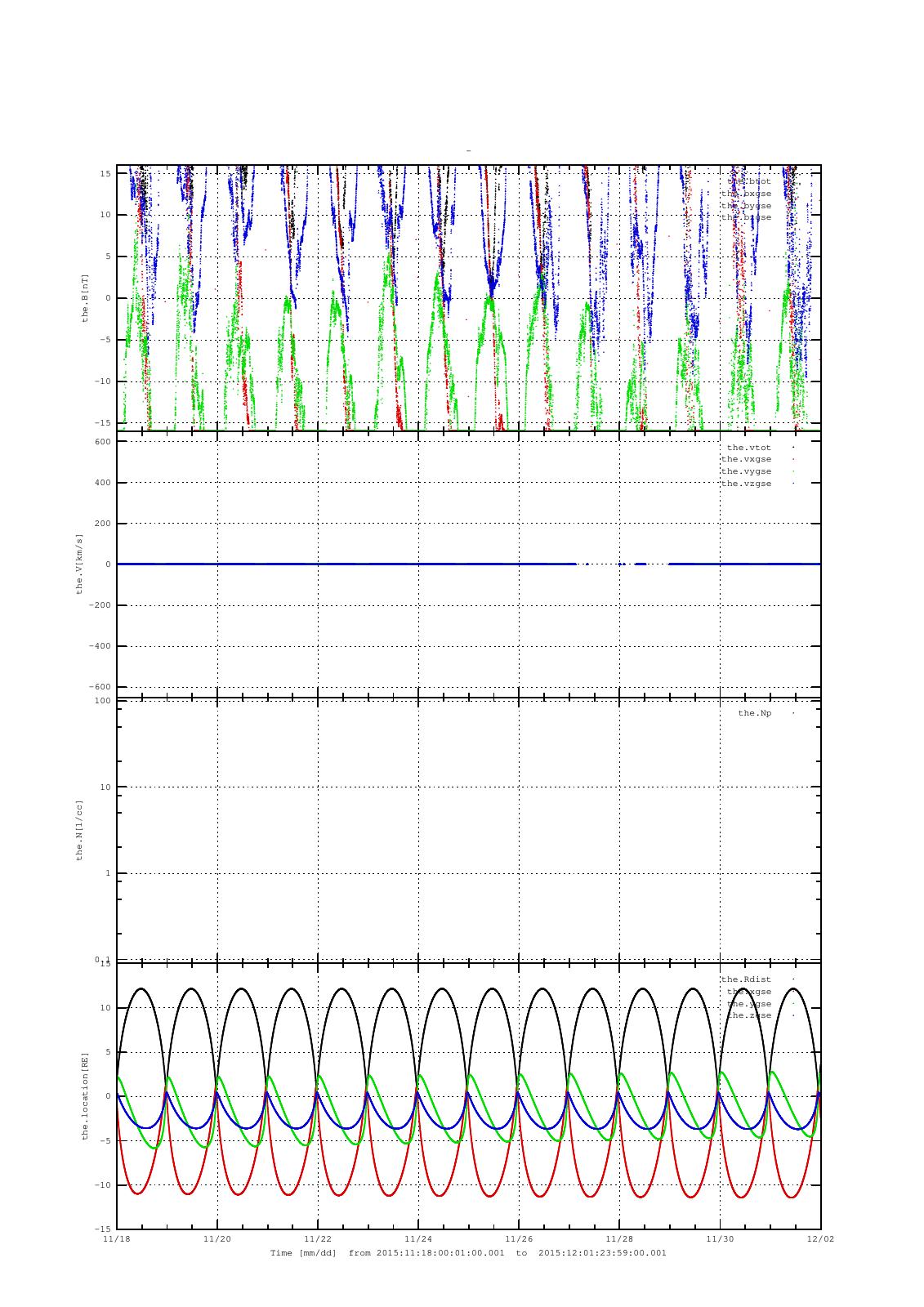Click the 'the.V[km/s]' axis title
This screenshot has width=924, height=1307.
(x=79, y=564)
